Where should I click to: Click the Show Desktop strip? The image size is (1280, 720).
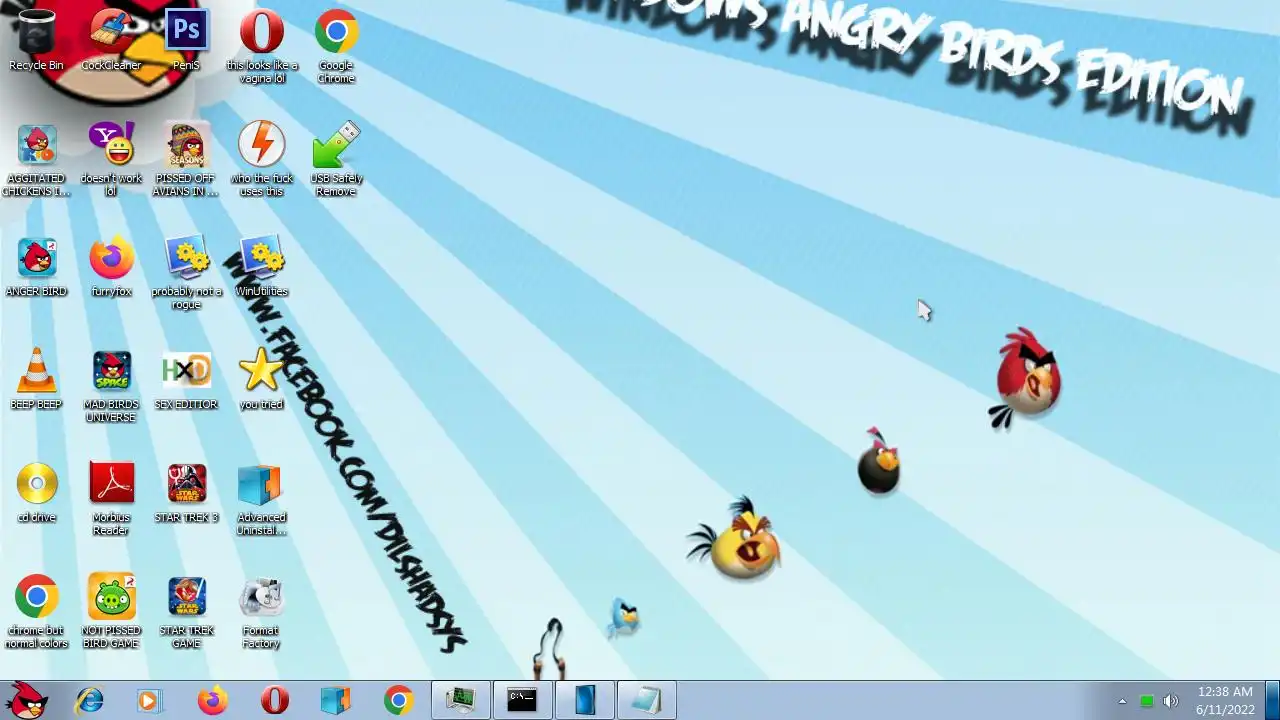[x=1272, y=700]
